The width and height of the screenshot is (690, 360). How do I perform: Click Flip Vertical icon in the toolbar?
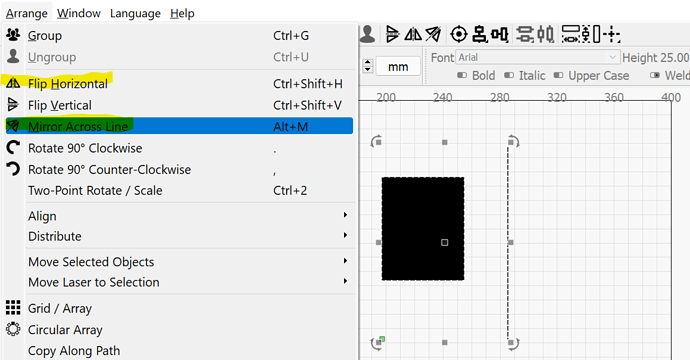pyautogui.click(x=392, y=34)
